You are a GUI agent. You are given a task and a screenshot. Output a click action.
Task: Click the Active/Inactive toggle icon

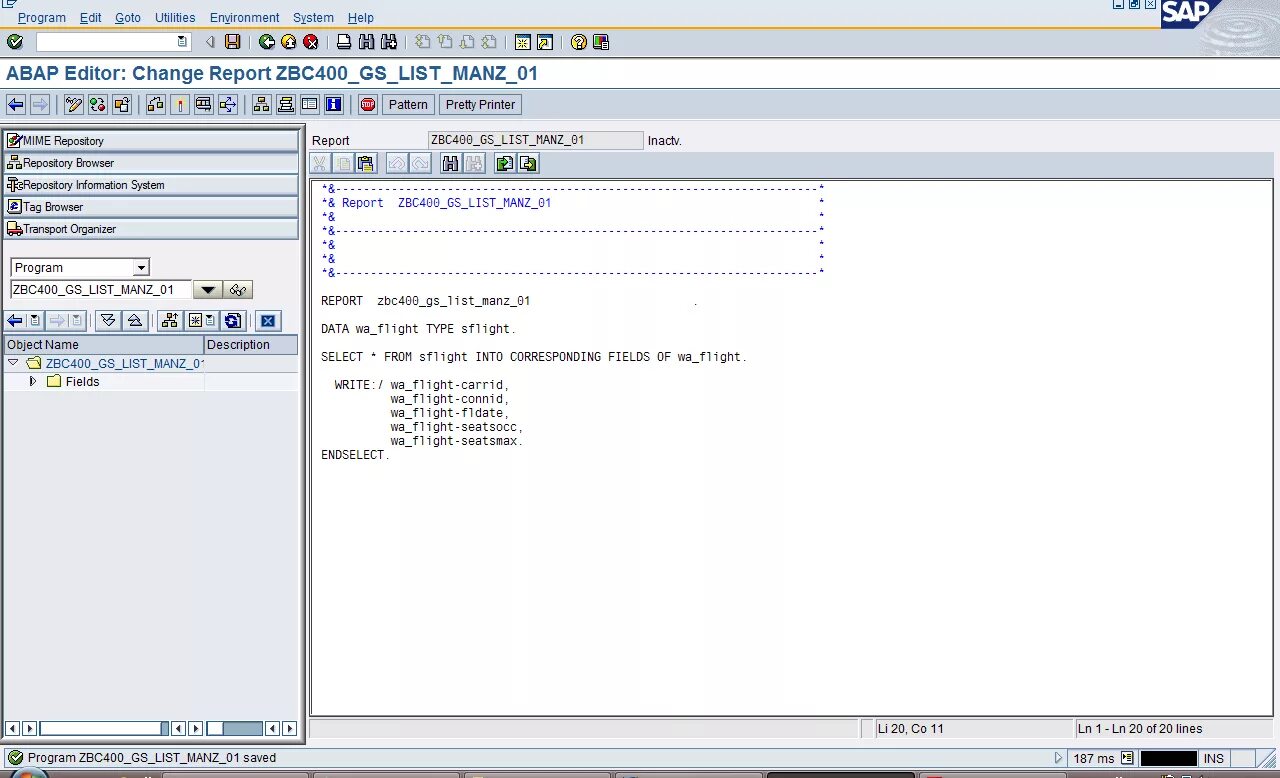coord(98,104)
